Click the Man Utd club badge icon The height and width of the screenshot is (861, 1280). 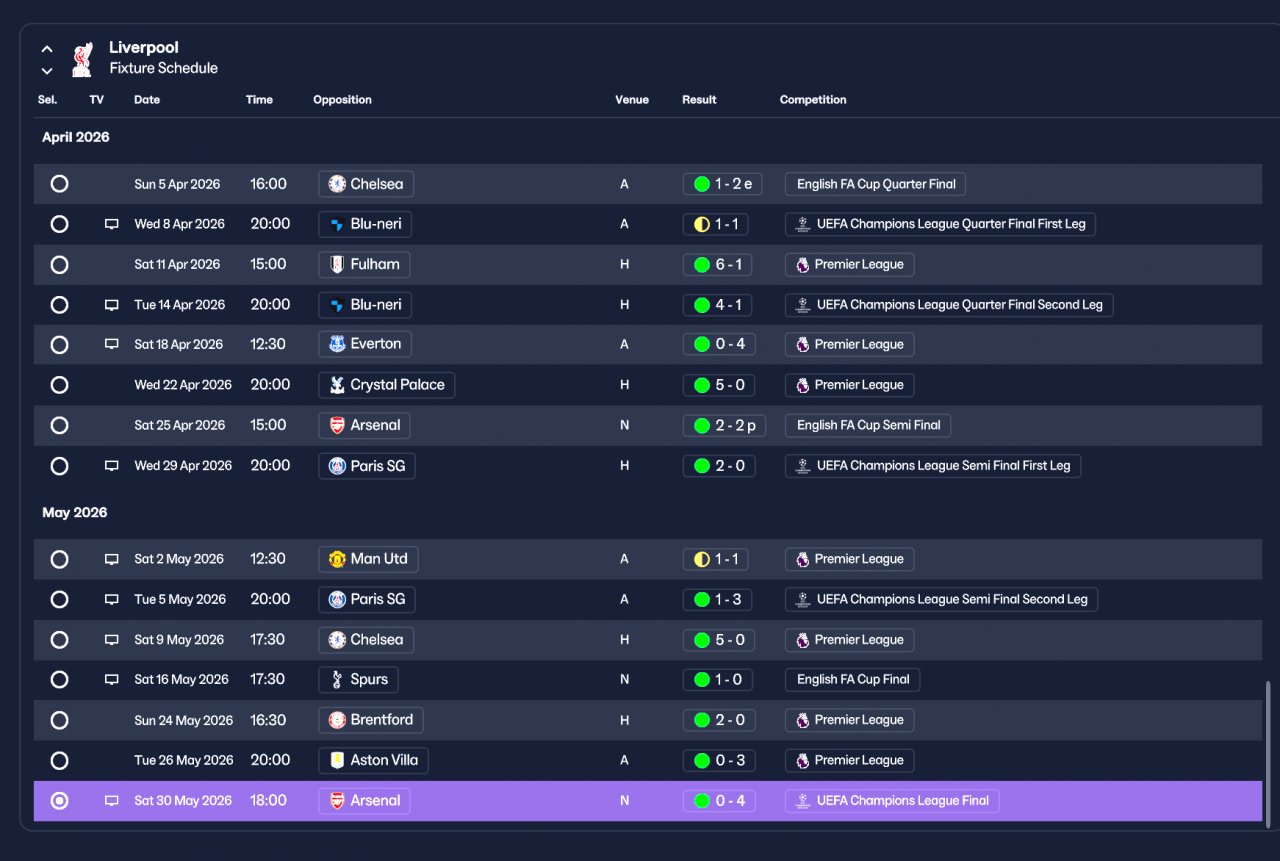[x=337, y=559]
